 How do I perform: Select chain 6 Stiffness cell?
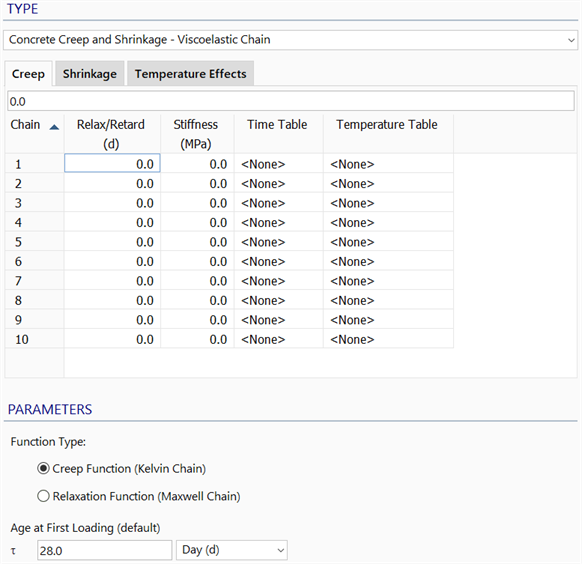point(197,261)
